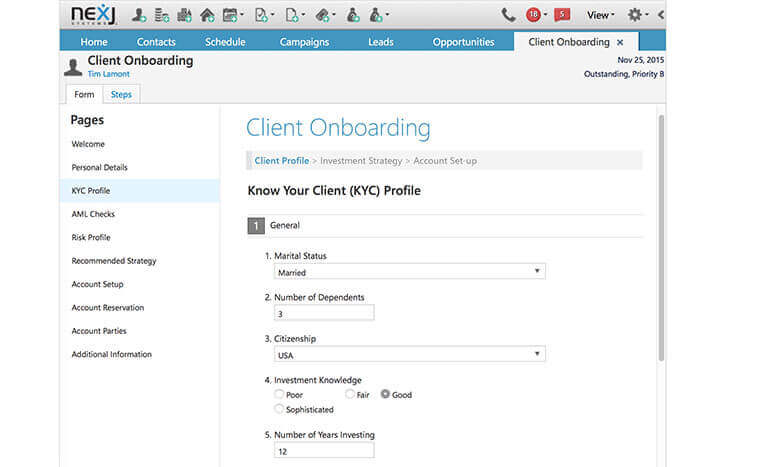Expand the arrow next to the tag icon
The image size is (780, 467).
pyautogui.click(x=334, y=14)
